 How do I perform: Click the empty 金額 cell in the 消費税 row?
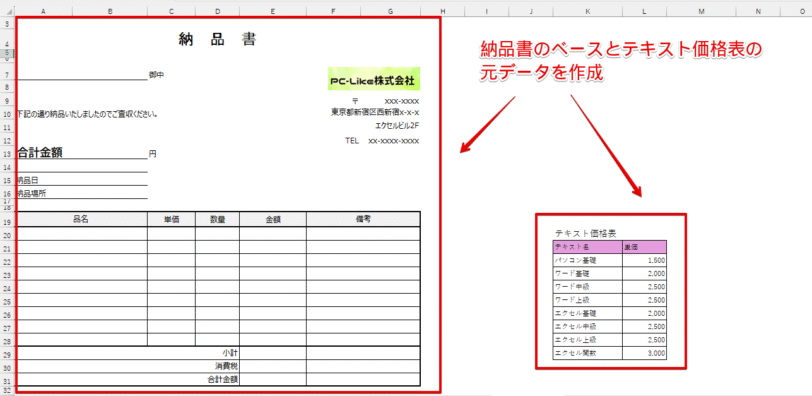273,366
